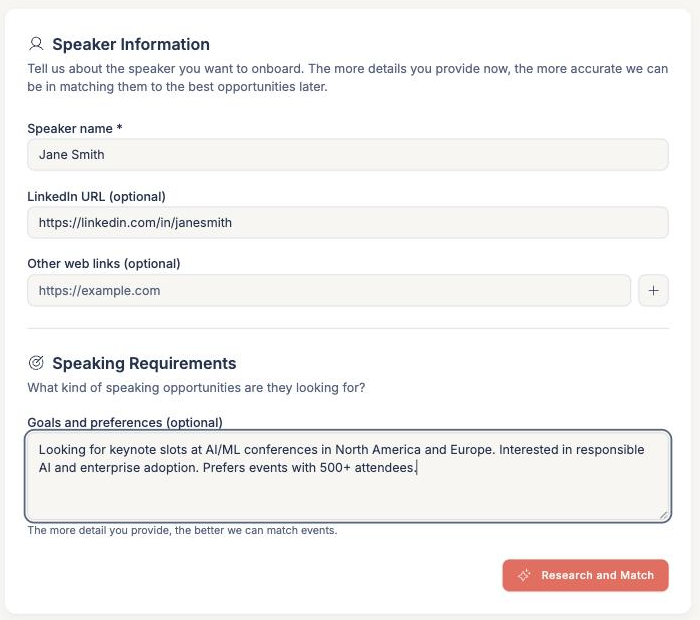Focus the LinkedIn URL input field
This screenshot has width=700, height=620.
(348, 222)
